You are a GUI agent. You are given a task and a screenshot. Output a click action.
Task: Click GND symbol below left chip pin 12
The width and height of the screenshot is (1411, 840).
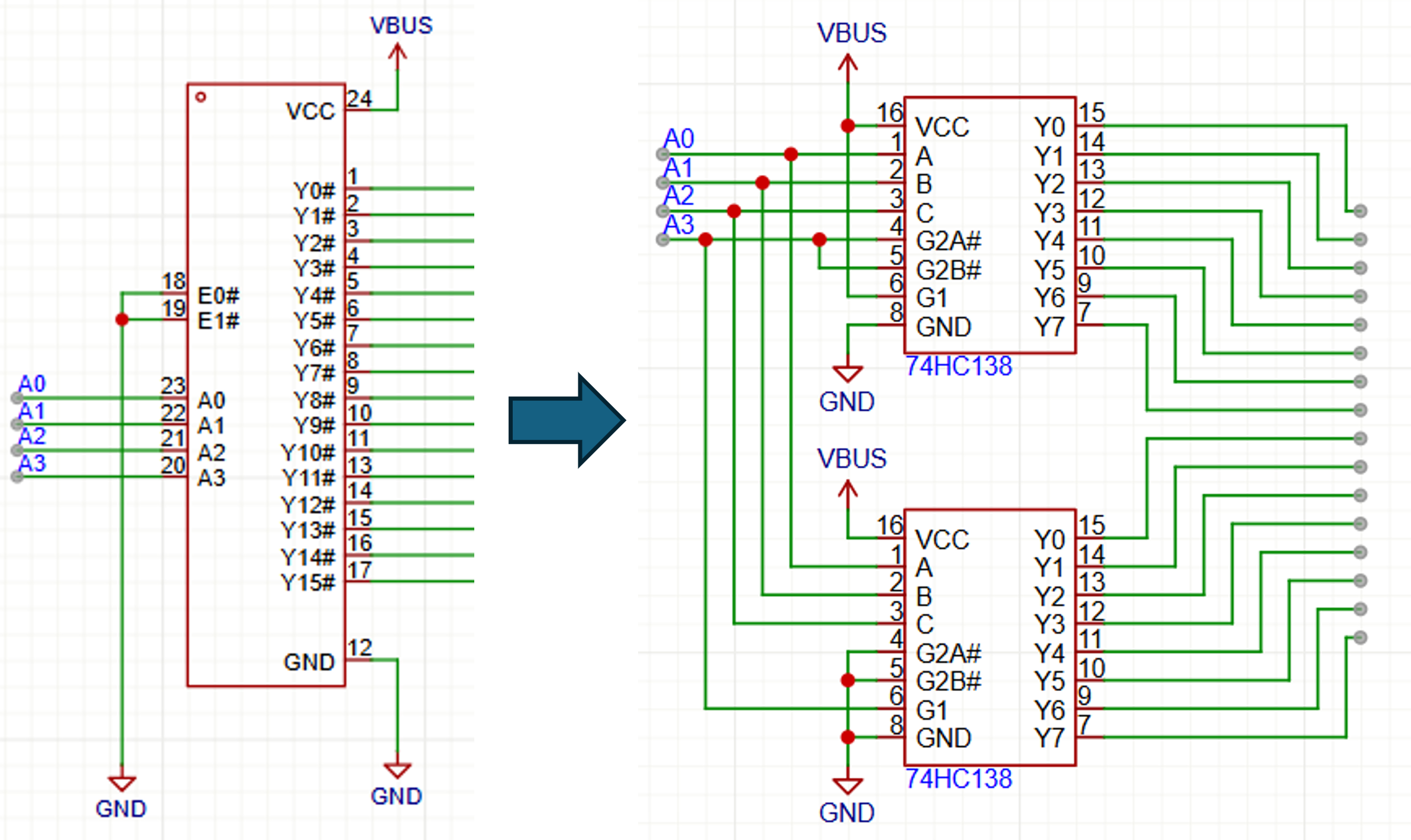click(x=397, y=770)
